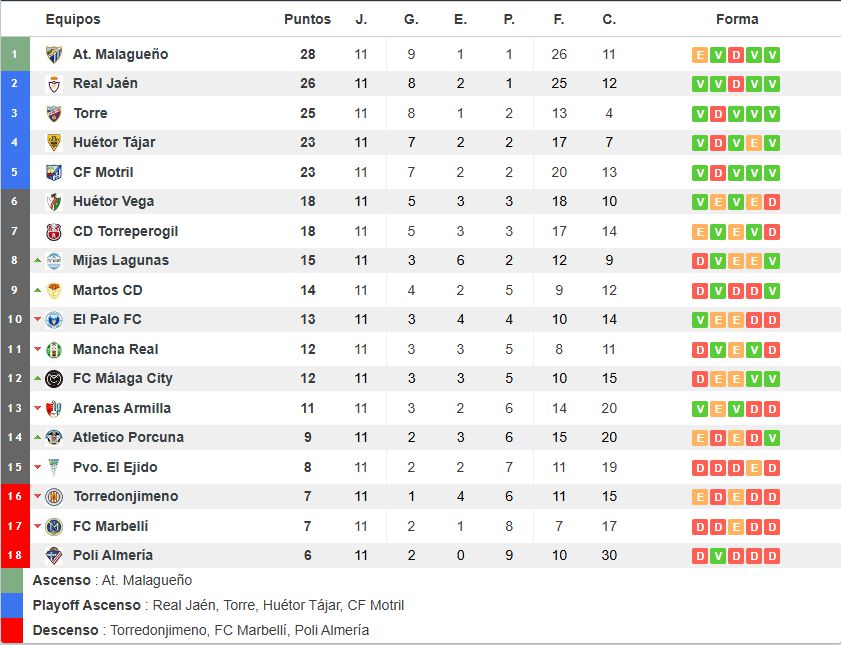Click Poli Almería's green V form badge

[x=718, y=556]
